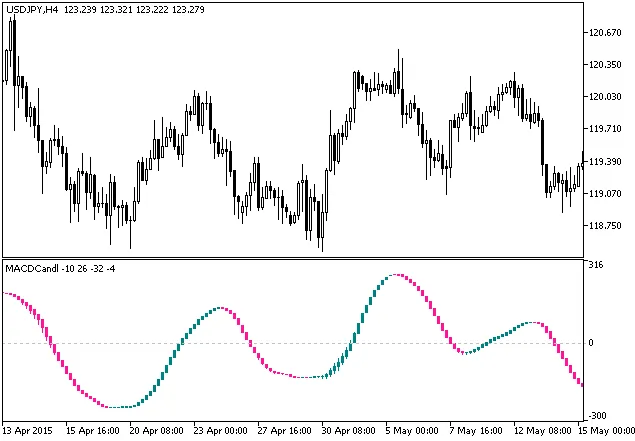Click the 118.750 price axis label

605,226
